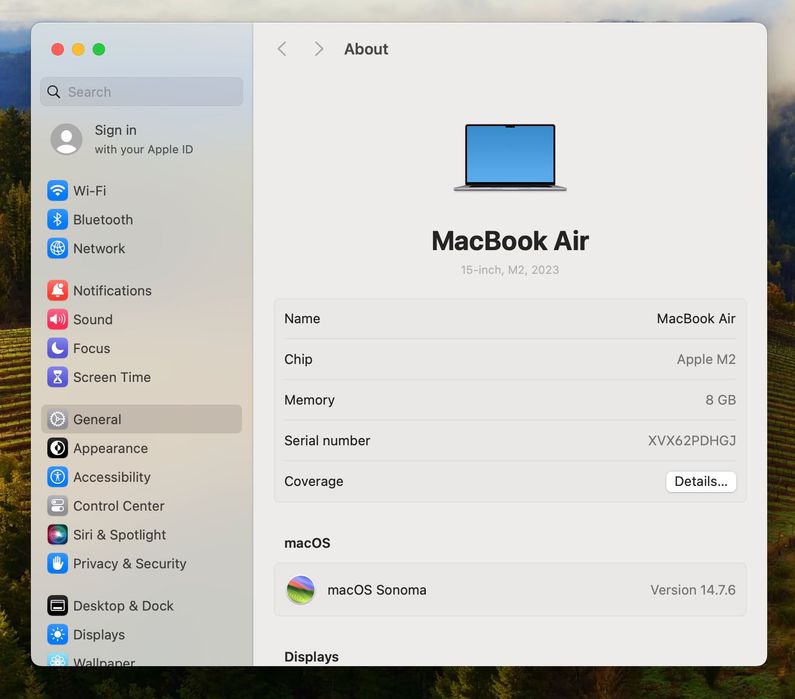Open Notifications bell icon

click(x=57, y=290)
